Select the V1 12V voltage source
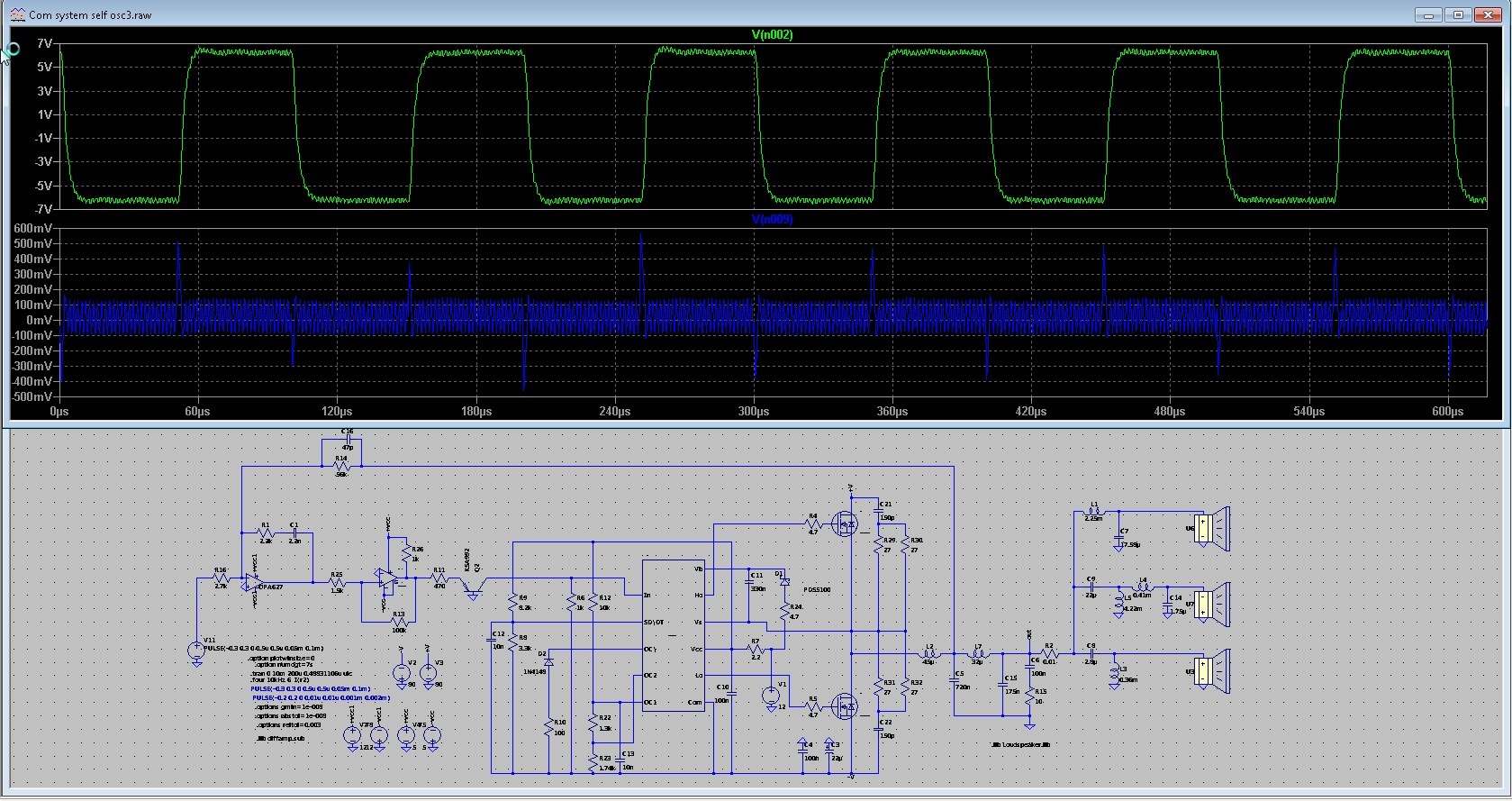 771,695
